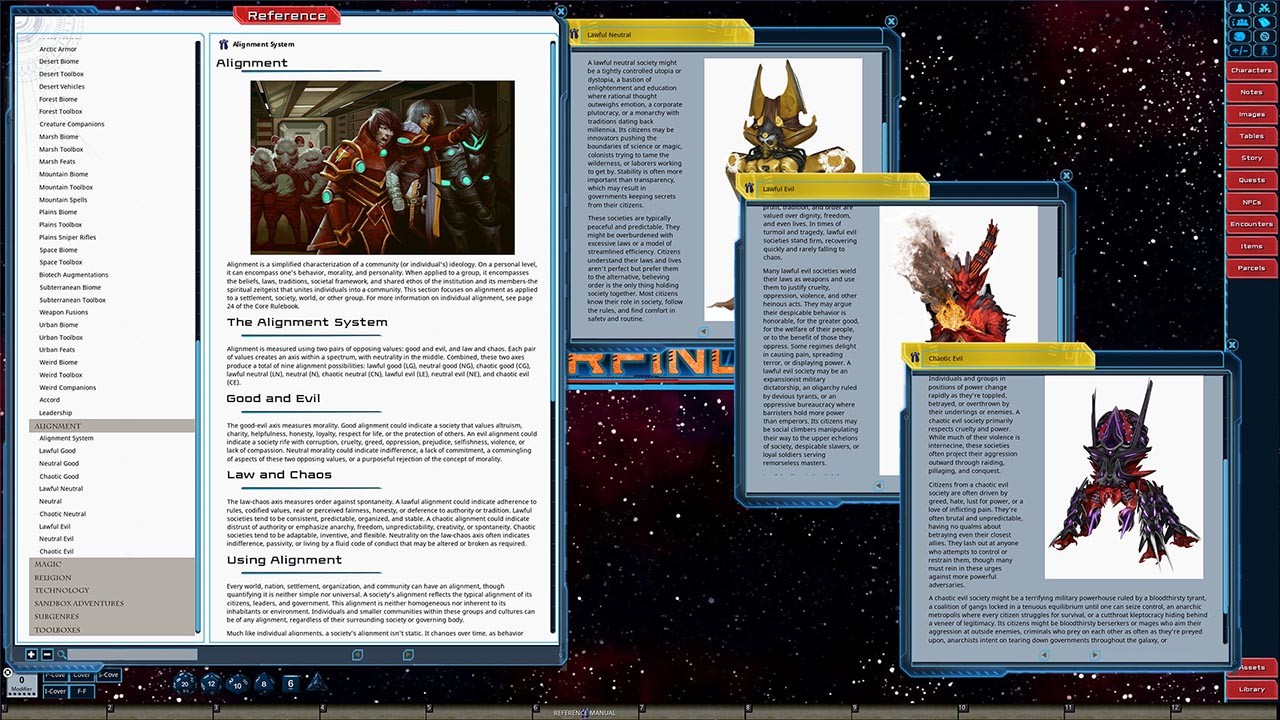Expand the Subgenres section
Image resolution: width=1280 pixels, height=720 pixels.
[112, 616]
